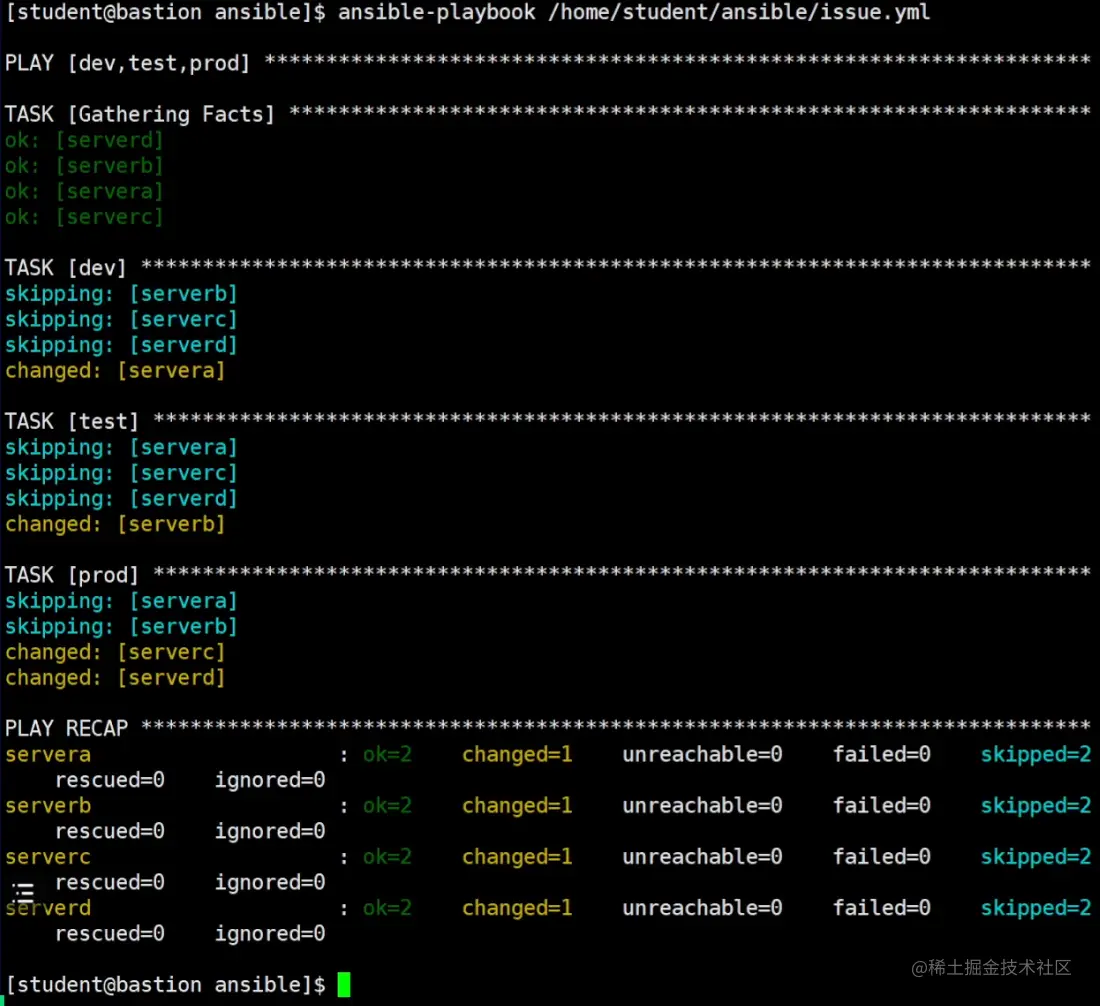Click the TASK [Gathering Facts] header
1100x1006 pixels.
[139, 114]
